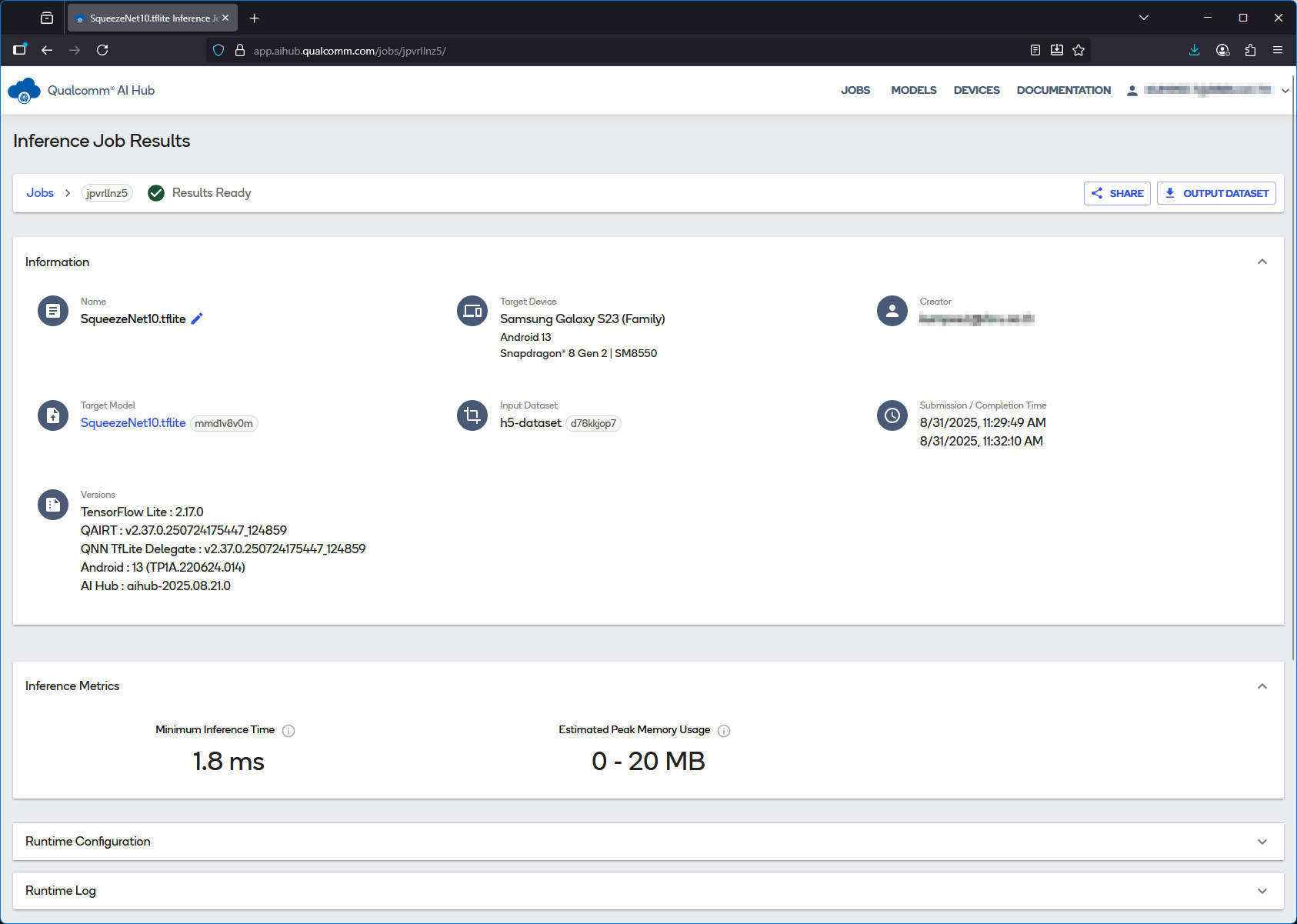Go back to previous browser page
The width and height of the screenshot is (1297, 924).
click(47, 50)
